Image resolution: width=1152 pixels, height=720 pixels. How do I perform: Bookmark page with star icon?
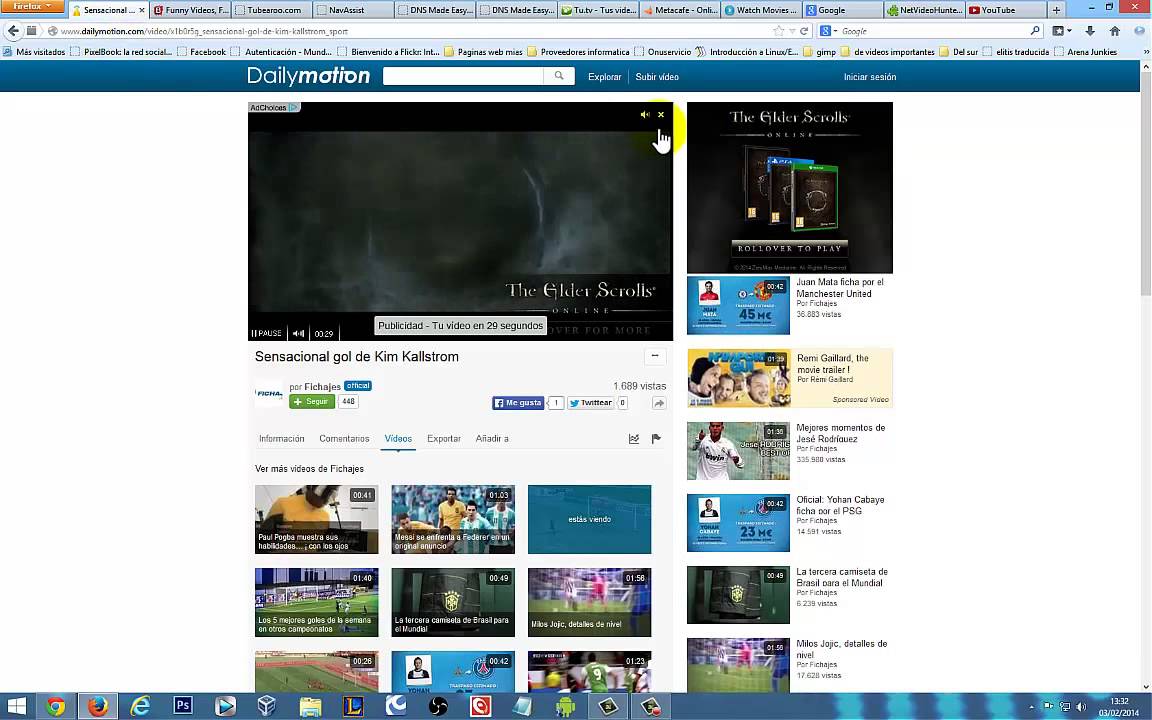(x=779, y=31)
